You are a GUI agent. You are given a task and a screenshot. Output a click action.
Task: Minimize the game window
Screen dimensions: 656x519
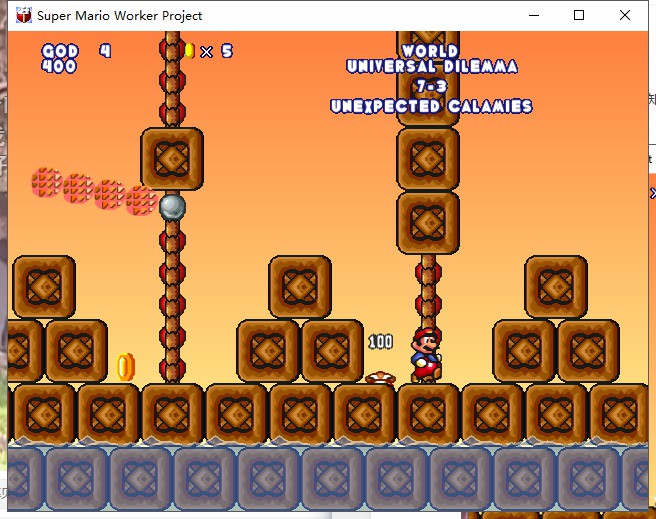point(534,15)
